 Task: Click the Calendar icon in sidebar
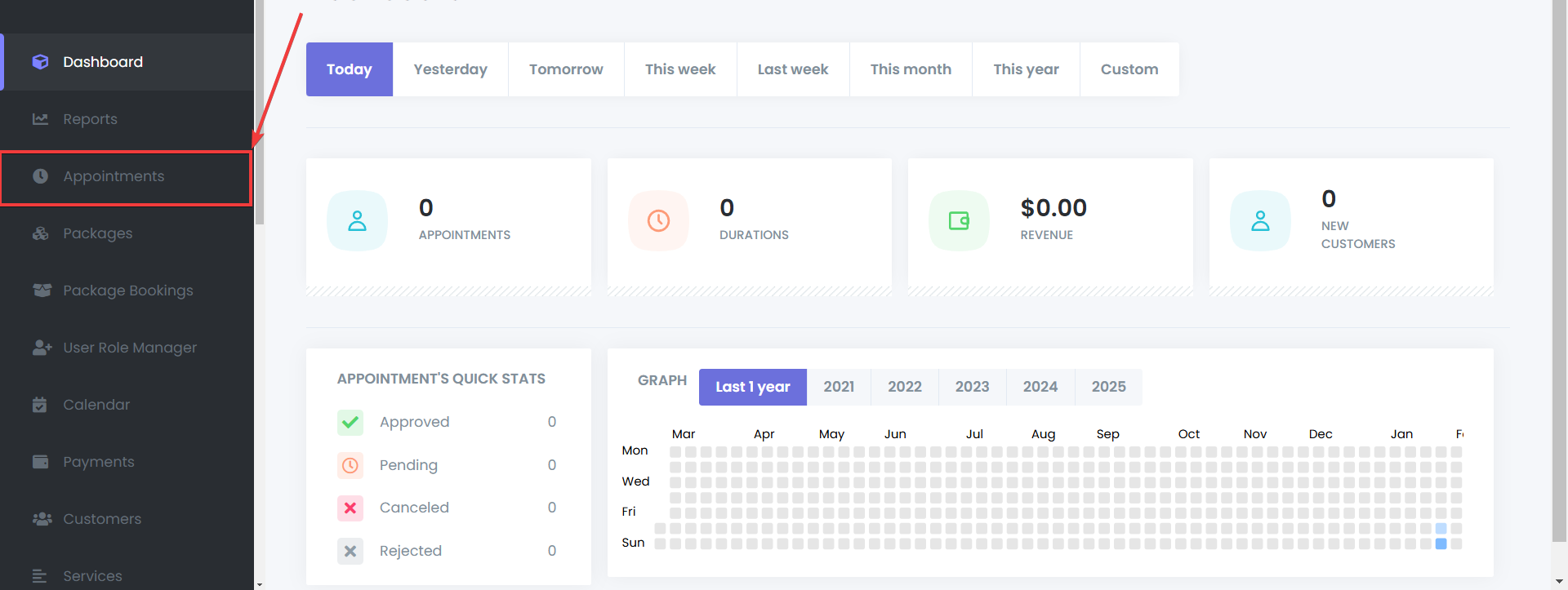(x=40, y=405)
